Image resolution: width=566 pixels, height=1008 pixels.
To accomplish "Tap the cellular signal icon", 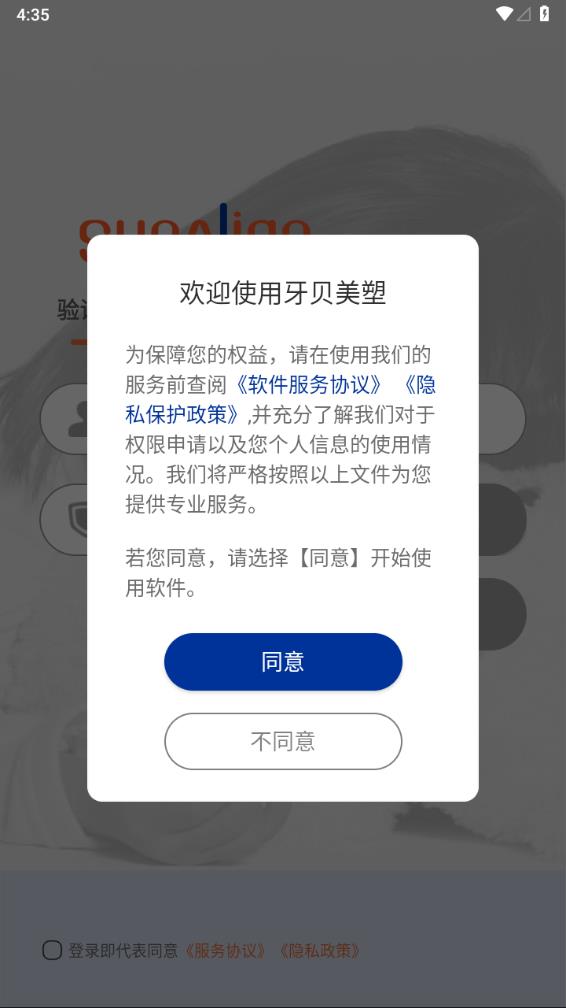I will 524,14.
